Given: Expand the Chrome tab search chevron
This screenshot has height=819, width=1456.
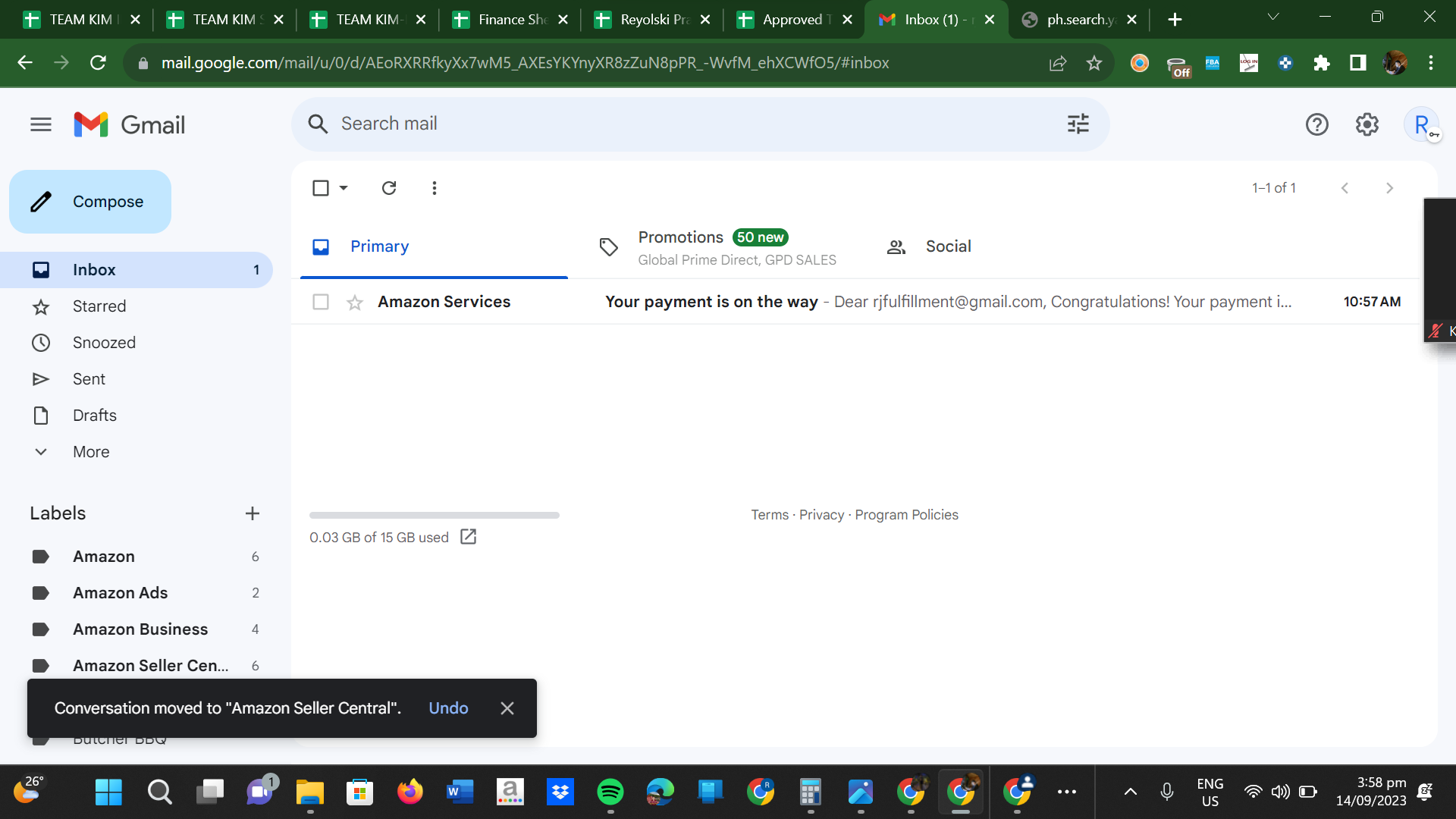Looking at the screenshot, I should (x=1273, y=17).
